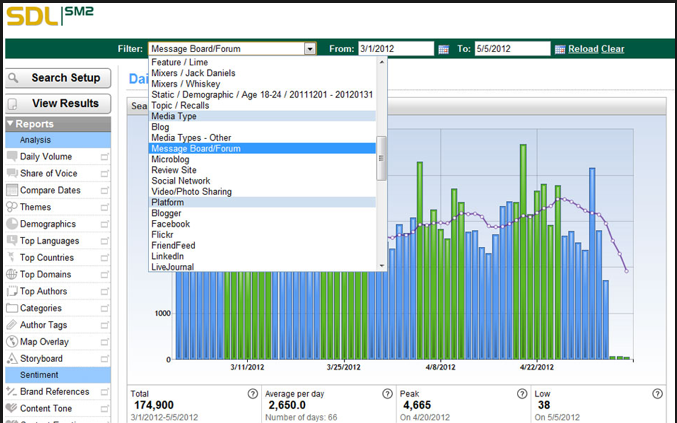Click the Search Setup button
Image resolution: width=677 pixels, height=423 pixels.
point(56,78)
